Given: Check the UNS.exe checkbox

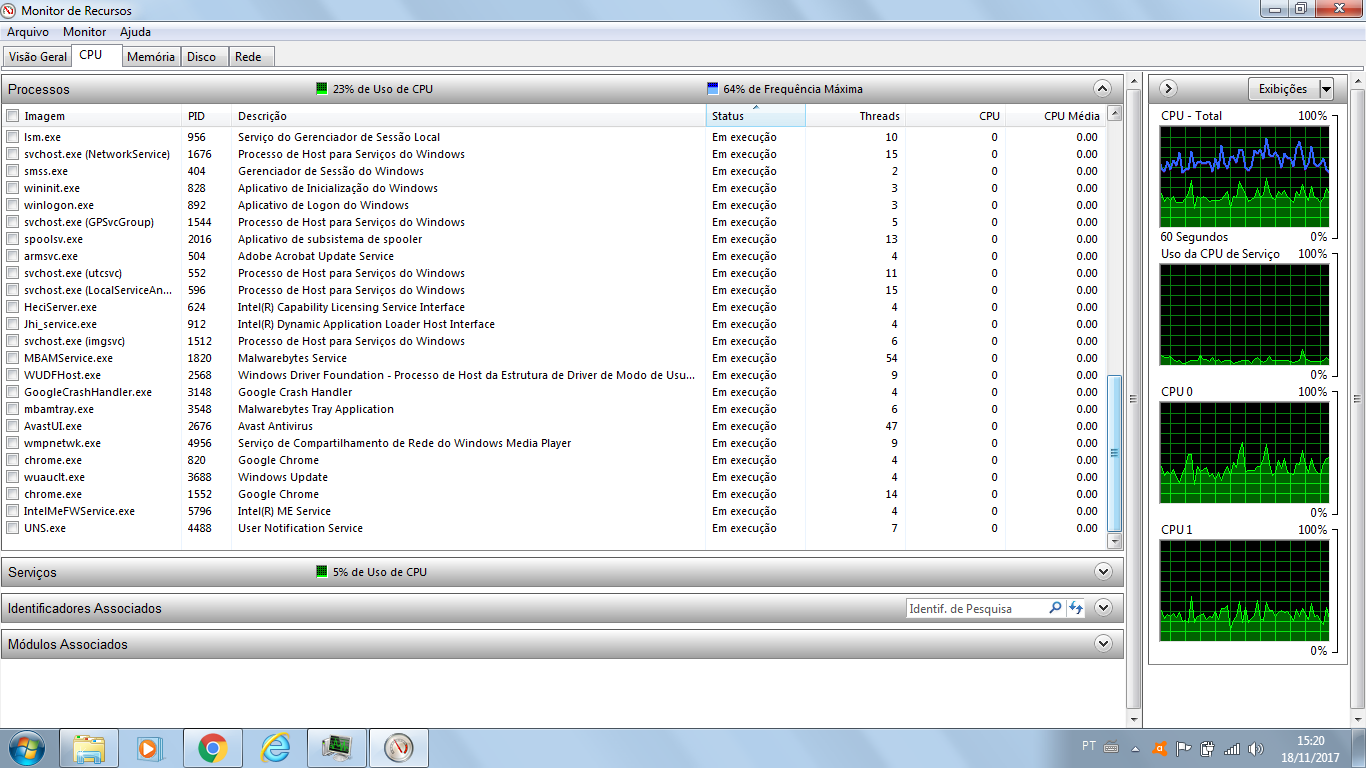Looking at the screenshot, I should (x=13, y=528).
